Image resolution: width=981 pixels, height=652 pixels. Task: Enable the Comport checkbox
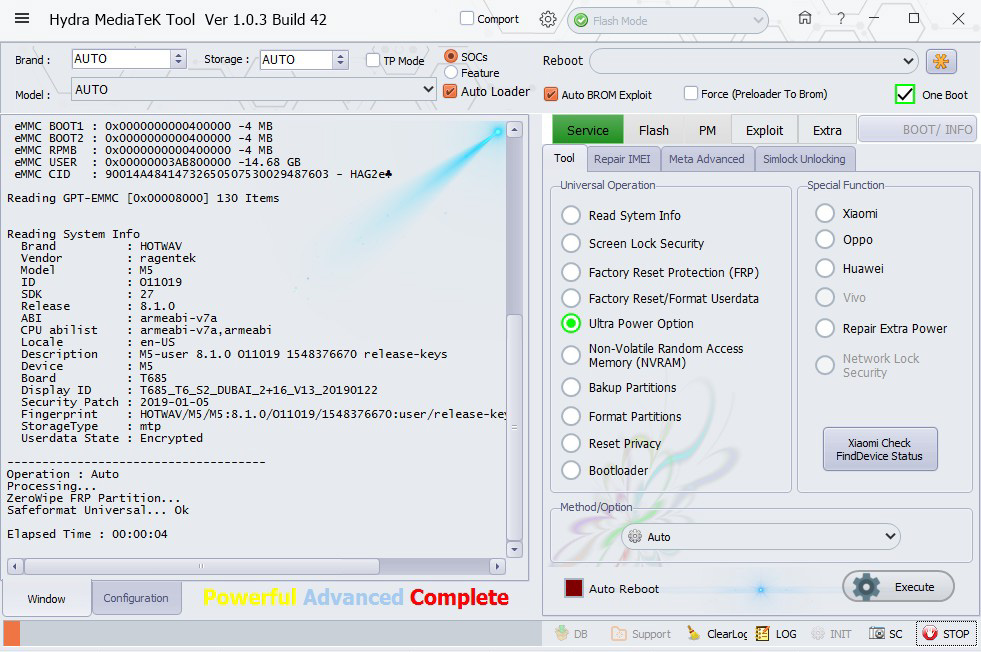coord(467,18)
